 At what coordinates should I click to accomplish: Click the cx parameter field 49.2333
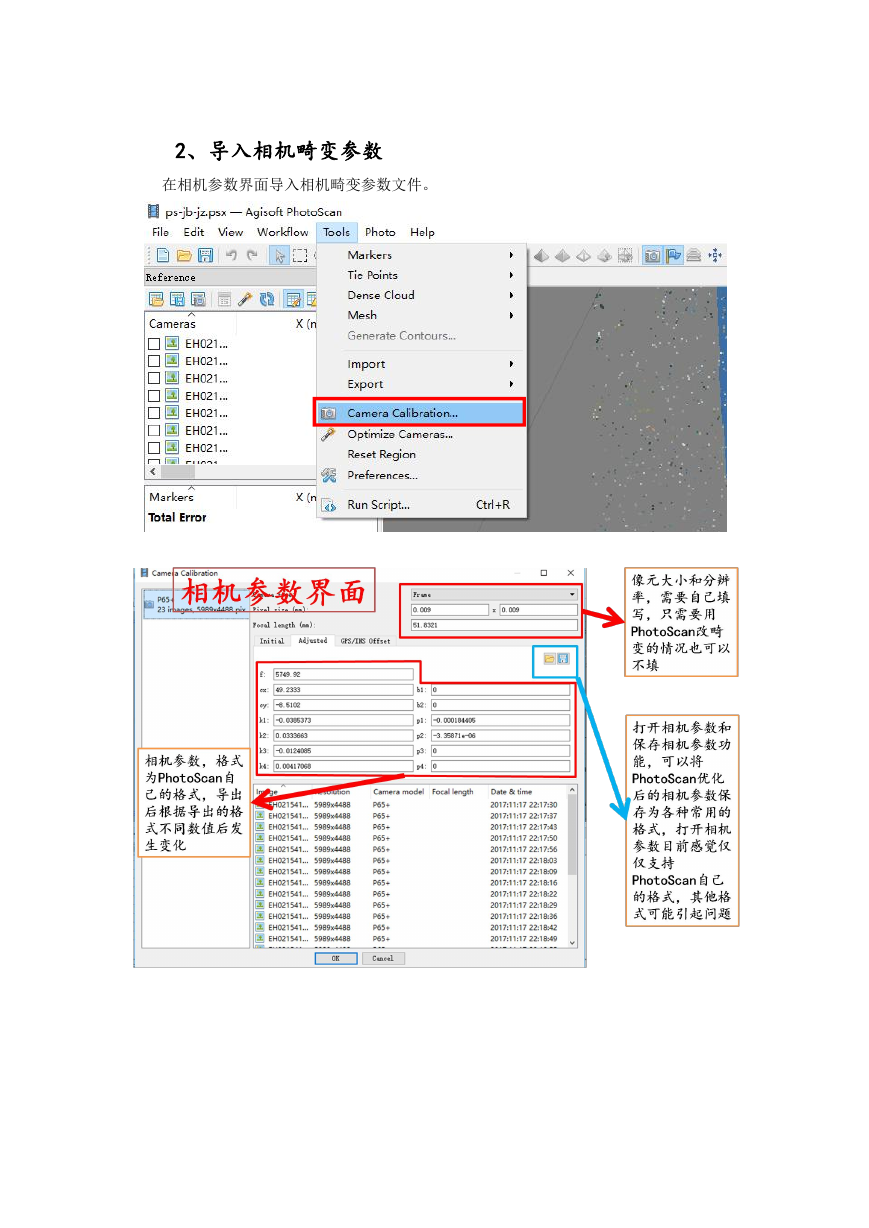[342, 690]
